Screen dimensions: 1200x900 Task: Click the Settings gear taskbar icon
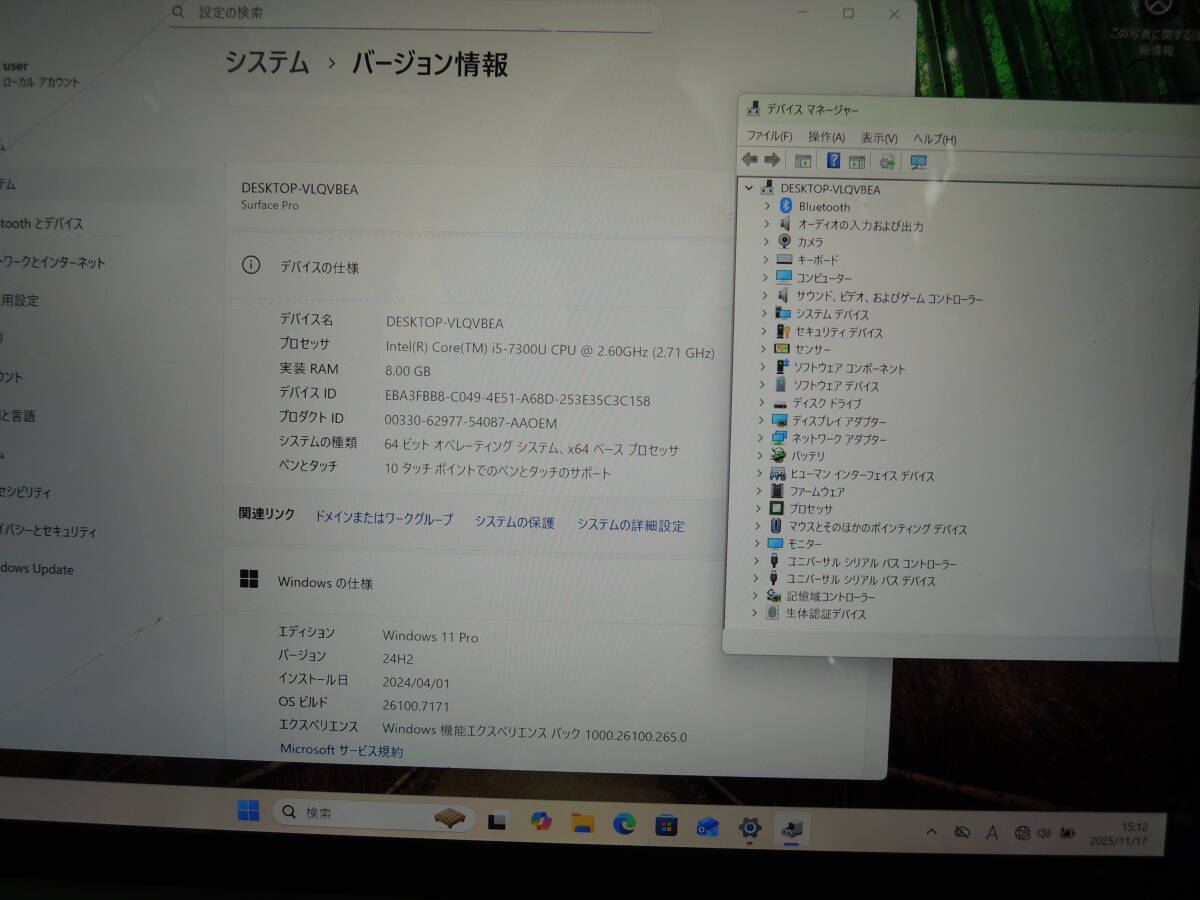(x=750, y=828)
